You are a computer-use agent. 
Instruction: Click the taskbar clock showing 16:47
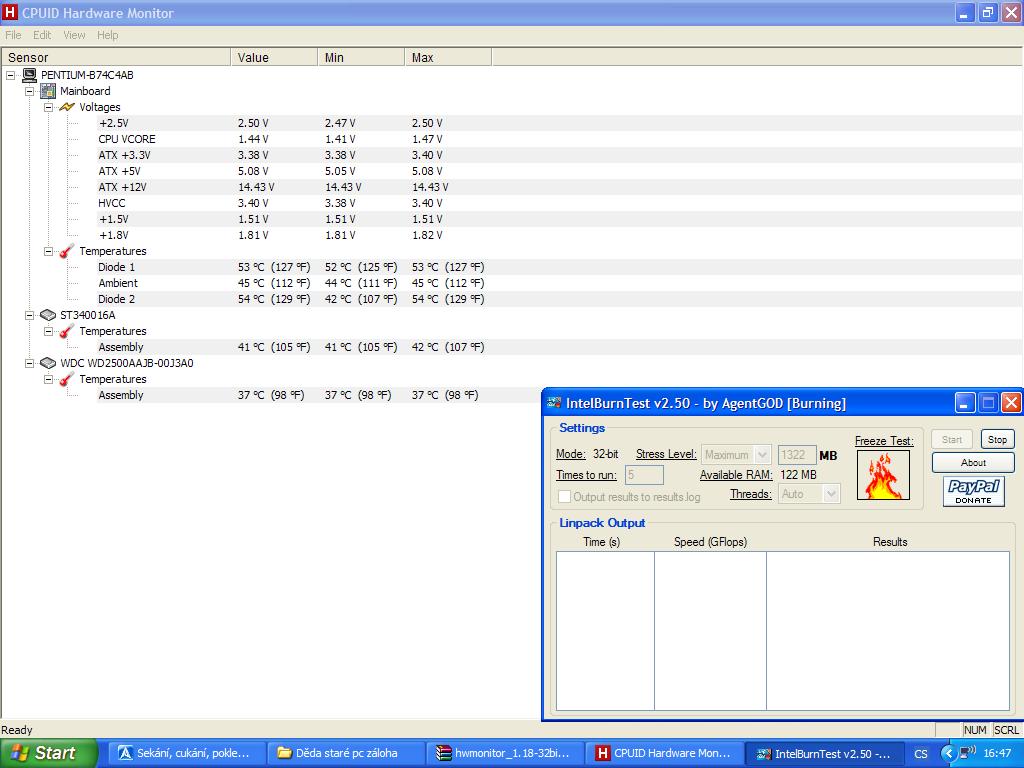pos(997,753)
